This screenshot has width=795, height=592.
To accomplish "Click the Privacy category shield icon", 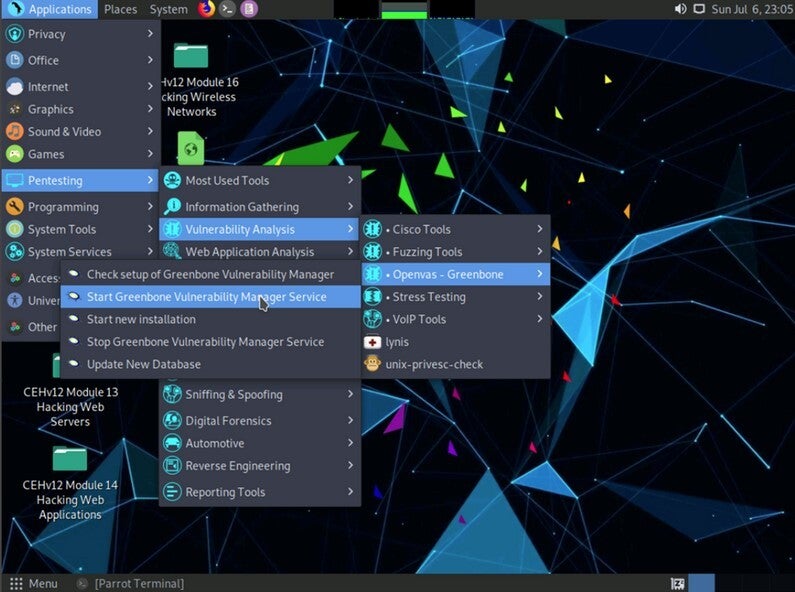I will 15,34.
